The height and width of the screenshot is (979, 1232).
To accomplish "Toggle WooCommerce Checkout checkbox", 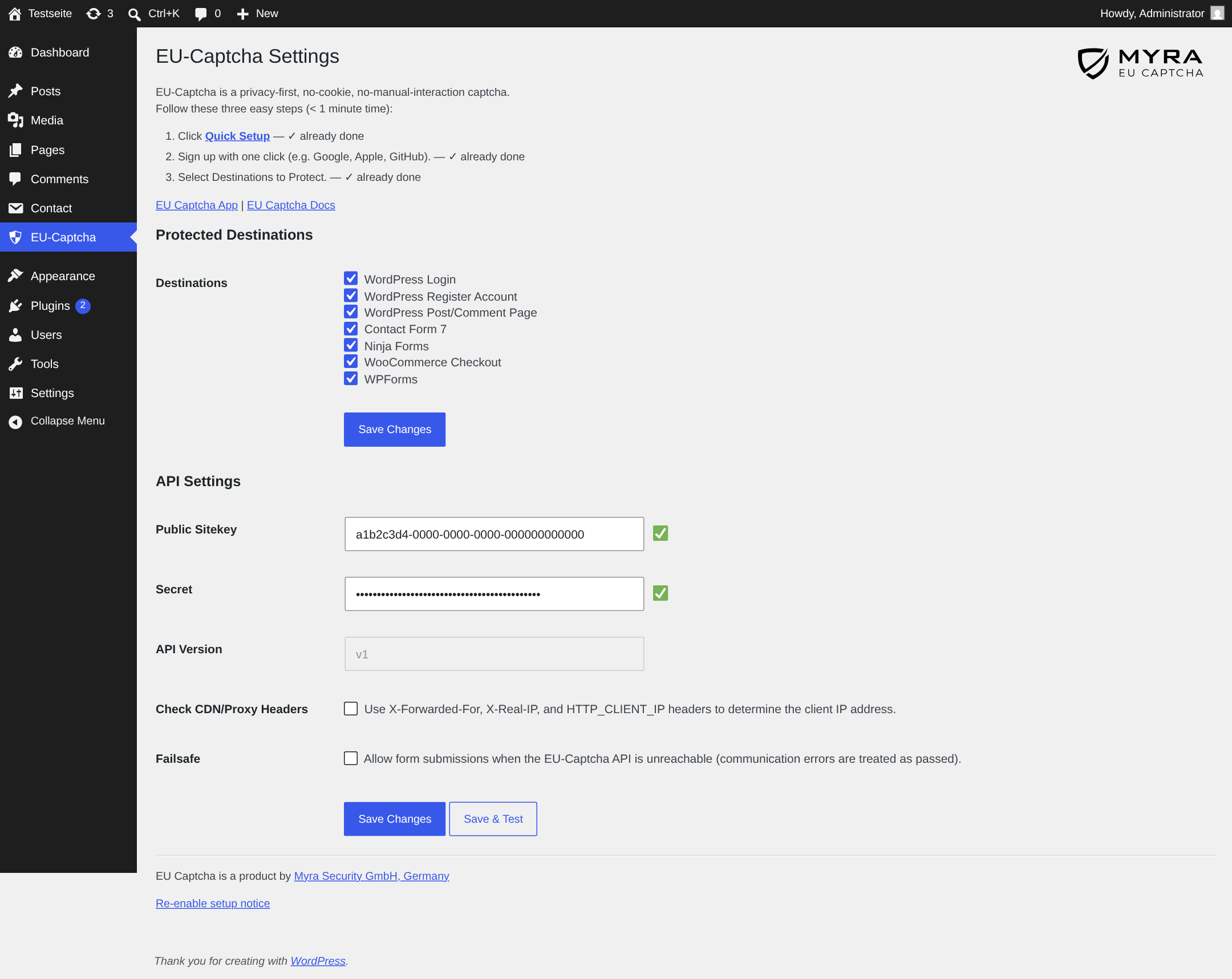I will [x=351, y=362].
